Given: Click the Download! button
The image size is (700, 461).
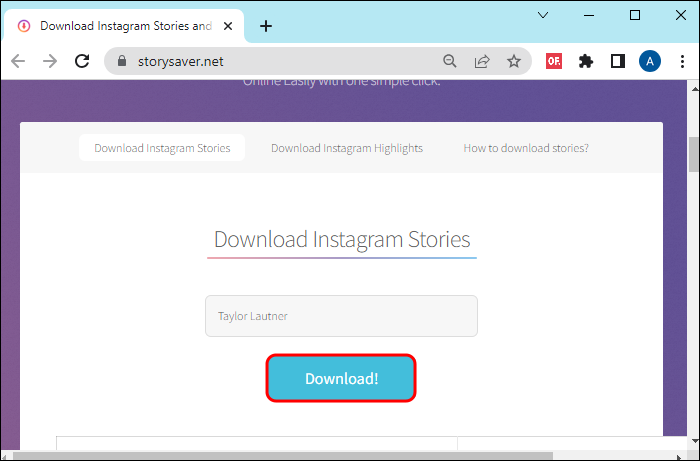Looking at the screenshot, I should pos(341,378).
